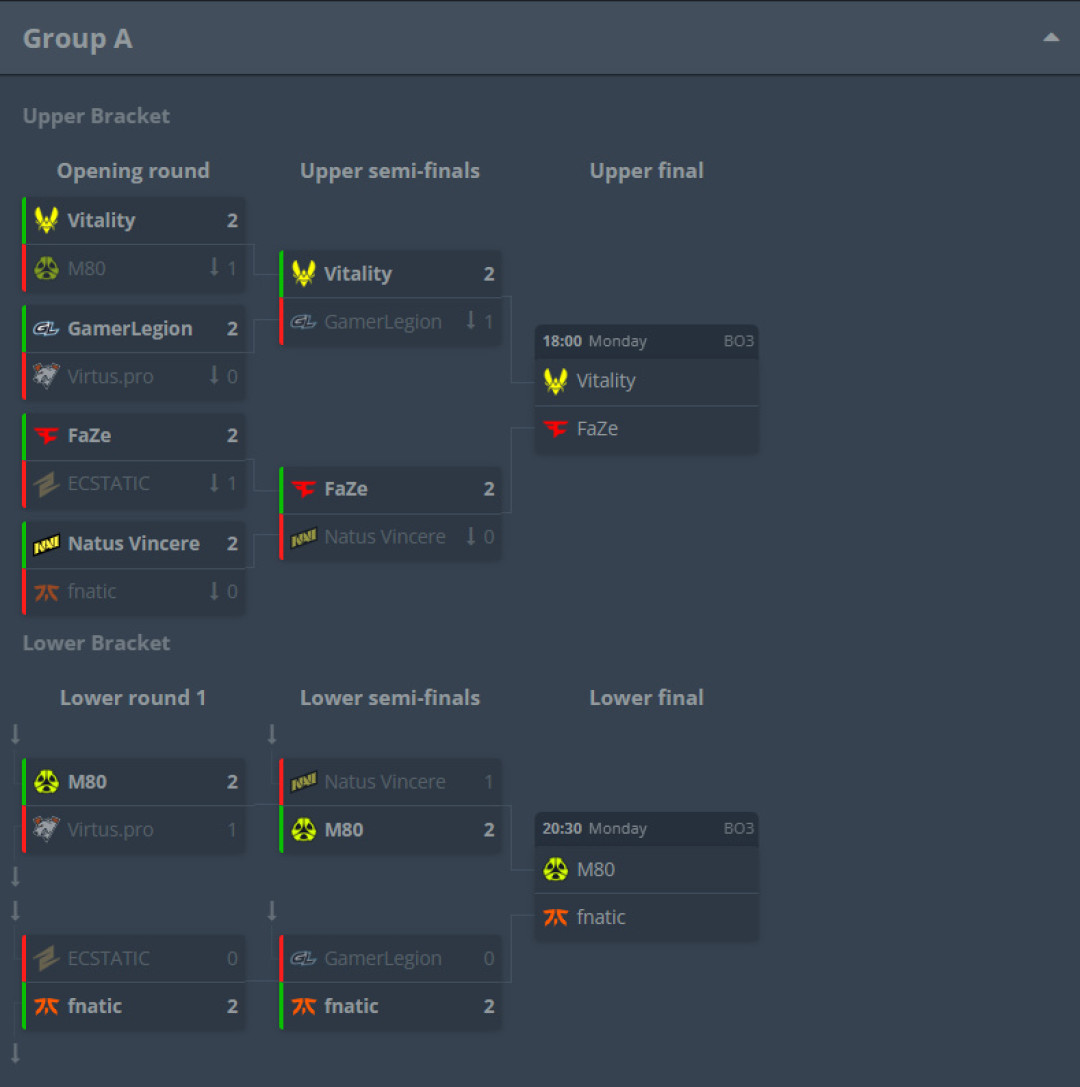Open Vitality team name in Opening round
1080x1087 pixels.
101,220
